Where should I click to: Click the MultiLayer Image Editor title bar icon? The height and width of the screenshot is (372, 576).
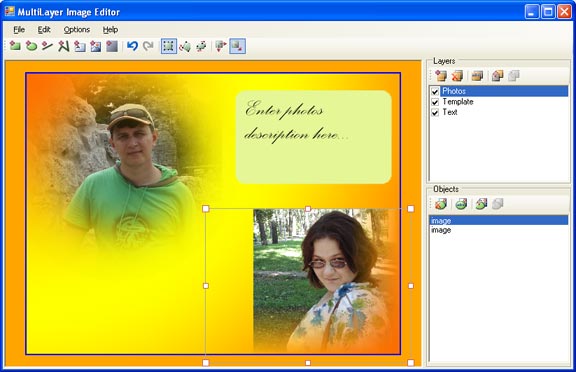pos(10,11)
